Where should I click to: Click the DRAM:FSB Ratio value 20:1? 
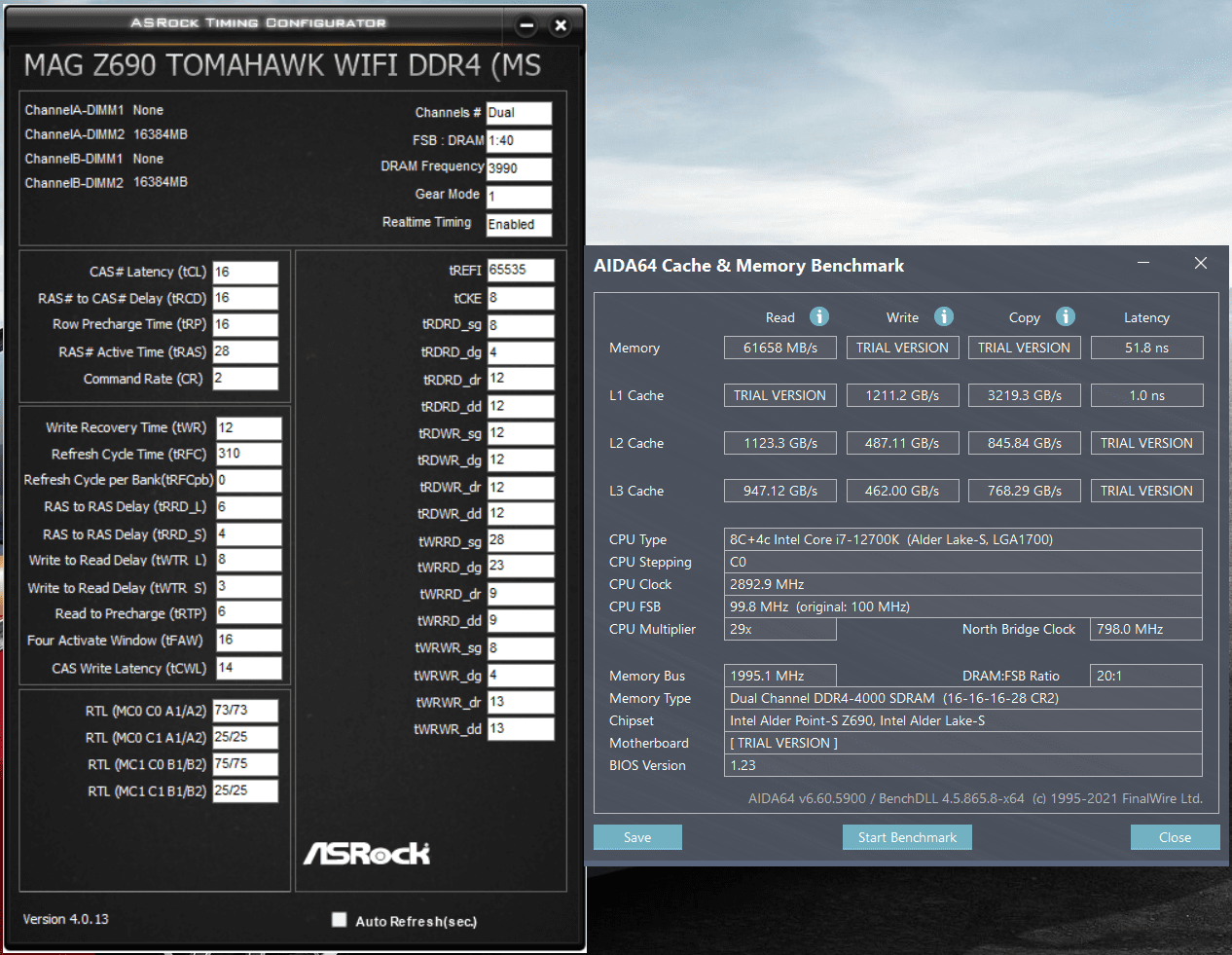[1146, 676]
